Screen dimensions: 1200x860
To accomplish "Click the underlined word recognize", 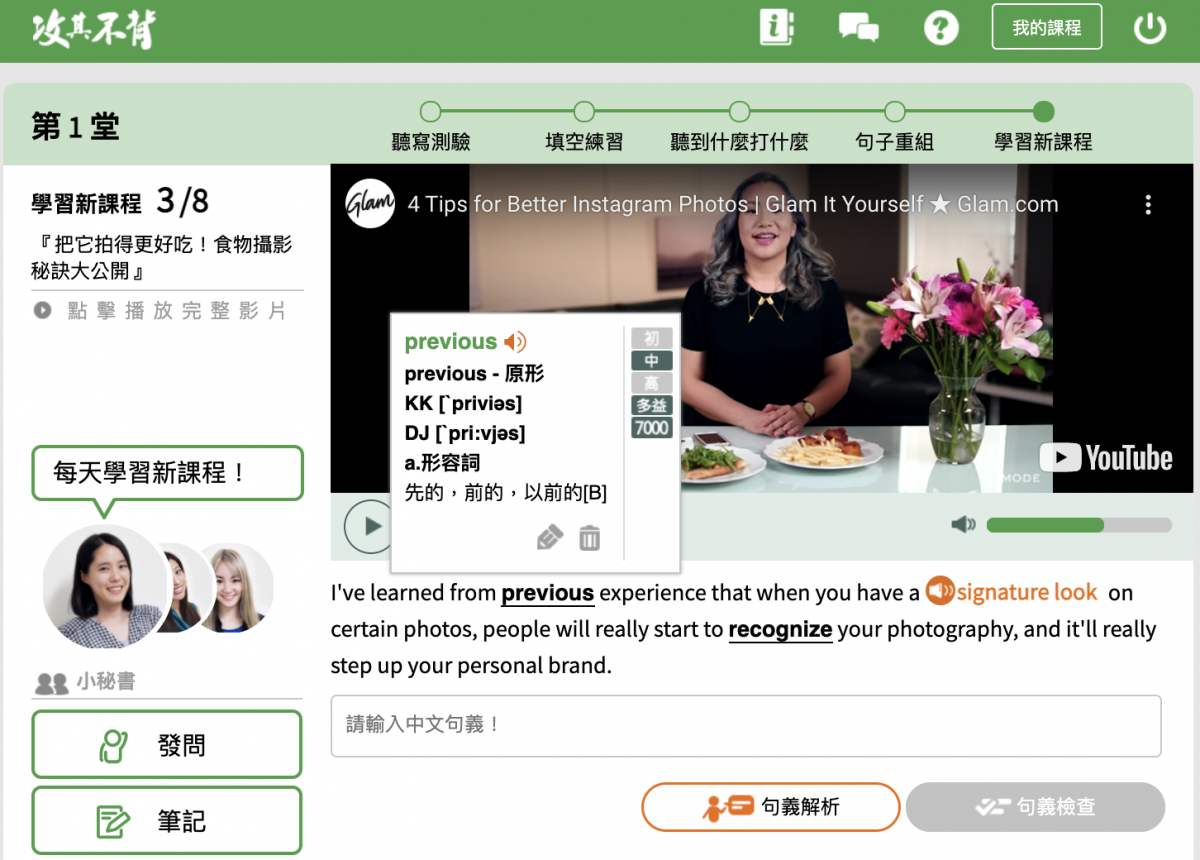I will tap(780, 630).
